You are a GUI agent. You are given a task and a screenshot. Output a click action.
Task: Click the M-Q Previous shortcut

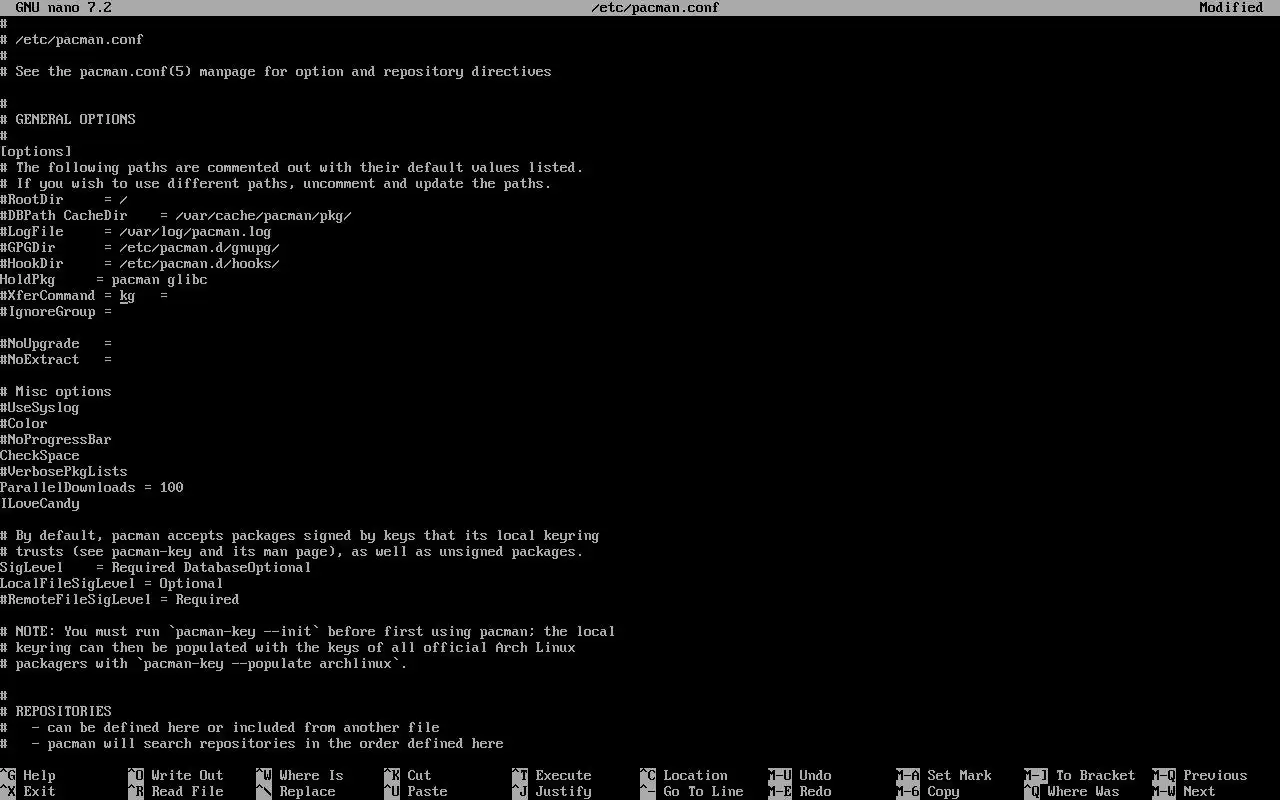(x=1200, y=775)
